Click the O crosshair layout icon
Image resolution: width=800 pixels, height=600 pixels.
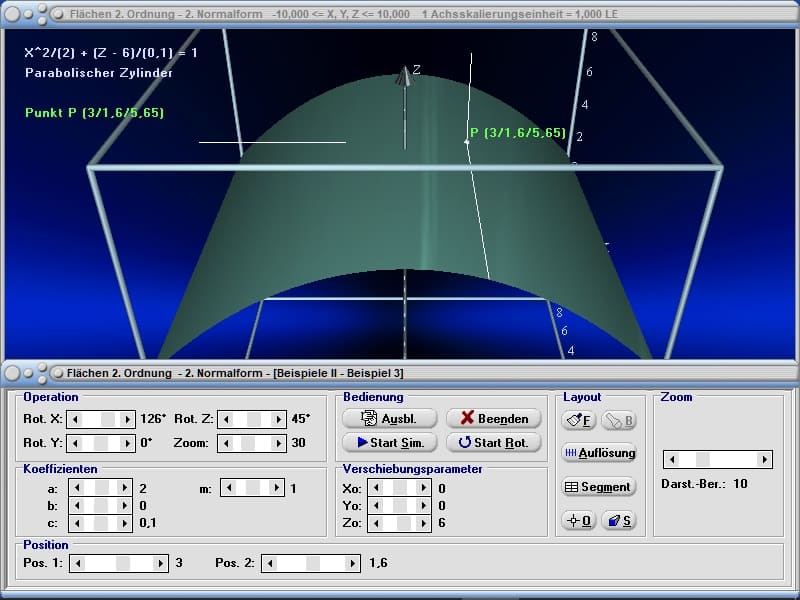[579, 520]
